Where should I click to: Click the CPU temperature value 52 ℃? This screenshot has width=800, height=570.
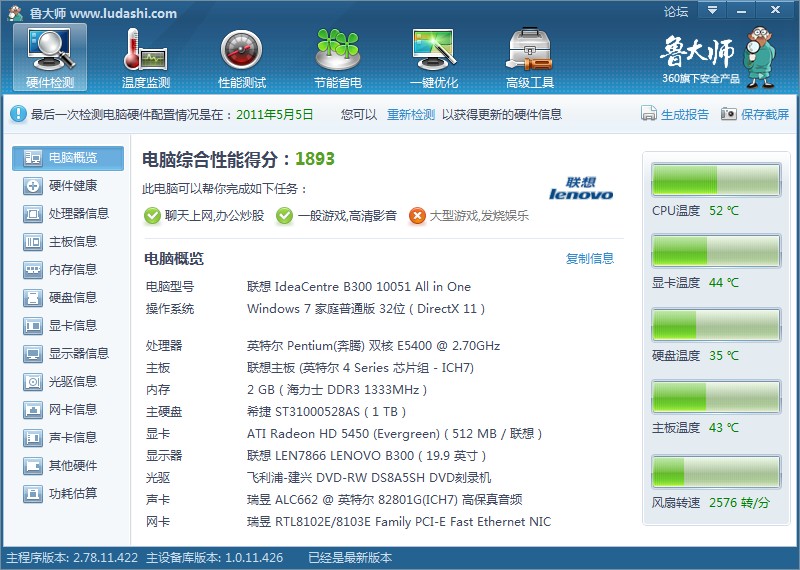click(723, 211)
